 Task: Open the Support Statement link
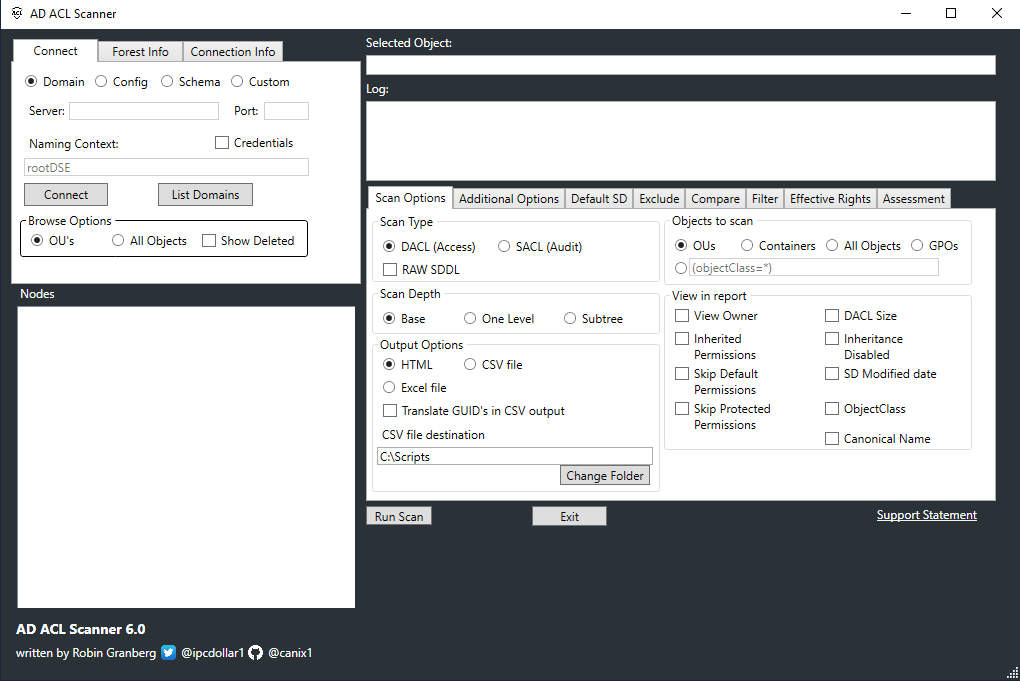(926, 514)
